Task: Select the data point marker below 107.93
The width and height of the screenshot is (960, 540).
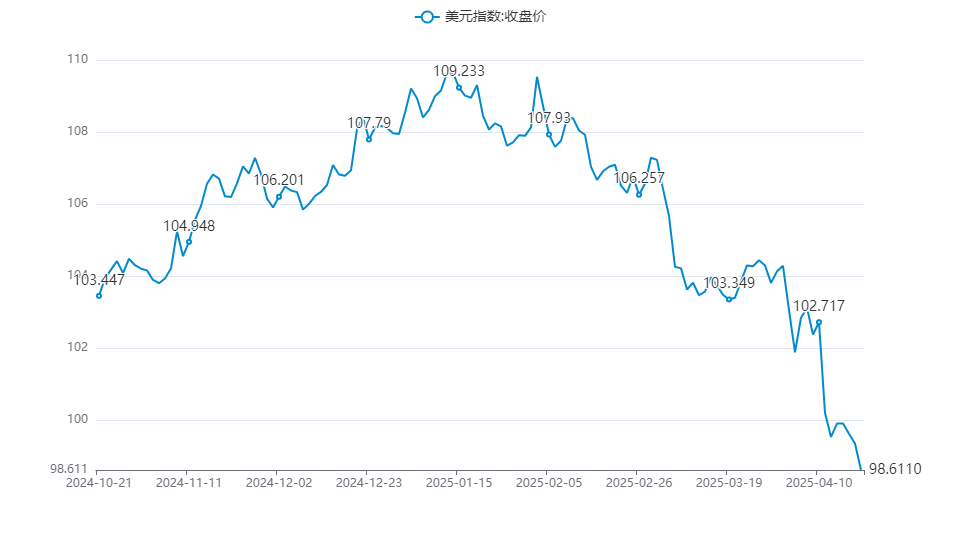Action: click(x=549, y=134)
